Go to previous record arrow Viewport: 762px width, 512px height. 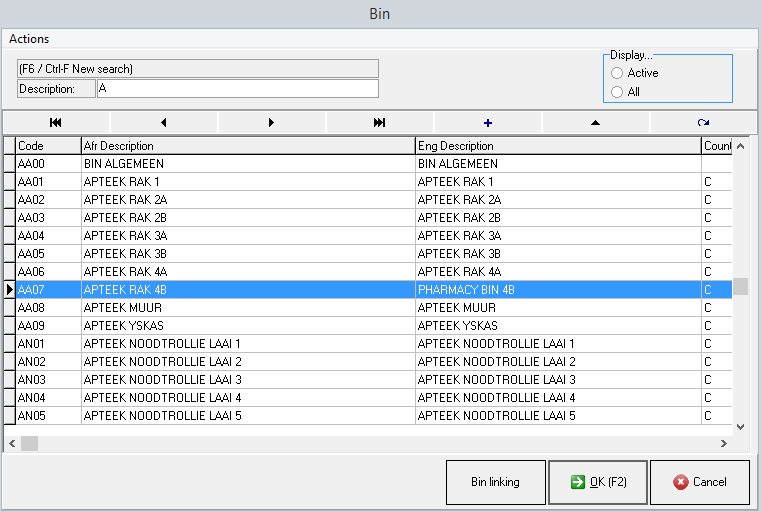pos(163,122)
